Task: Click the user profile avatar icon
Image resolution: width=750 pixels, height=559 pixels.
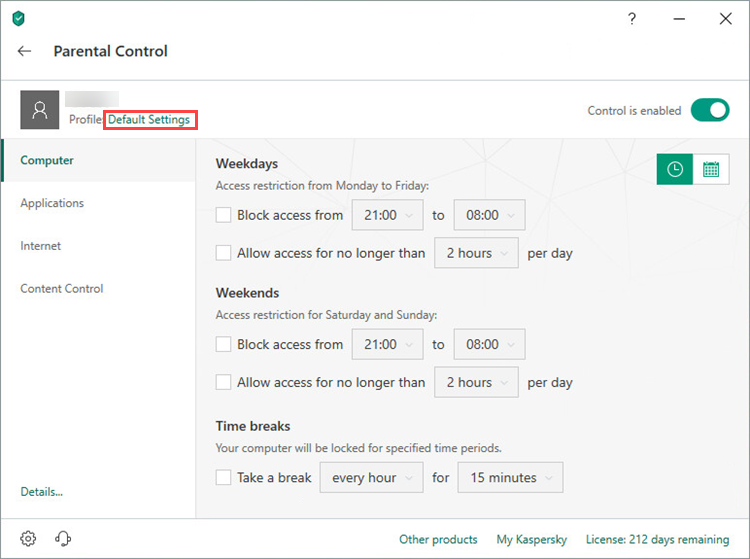Action: pos(40,110)
